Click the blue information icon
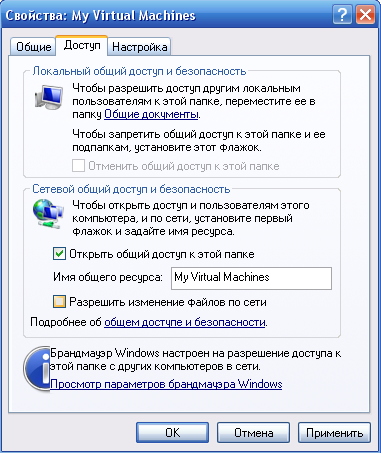The image size is (381, 453). click(x=37, y=368)
